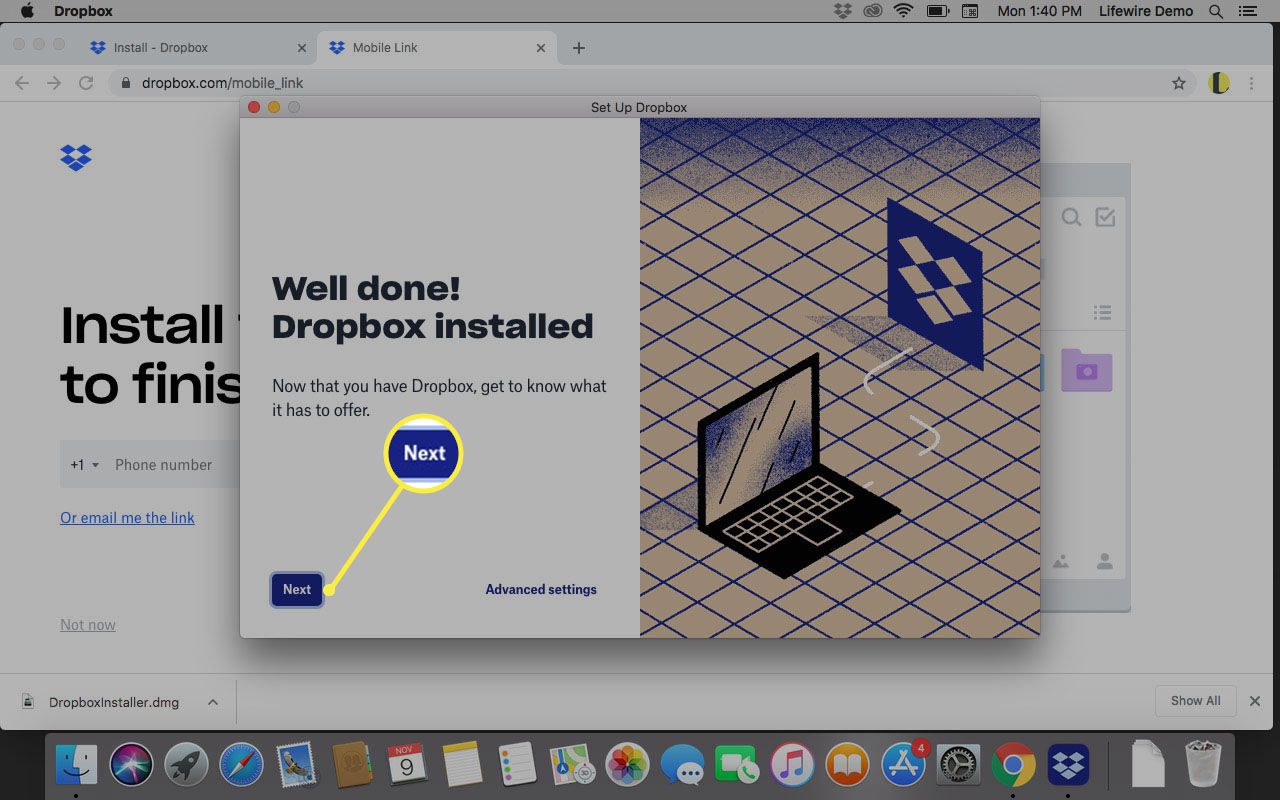
Task: Open Safari from the Dock
Action: (241, 765)
